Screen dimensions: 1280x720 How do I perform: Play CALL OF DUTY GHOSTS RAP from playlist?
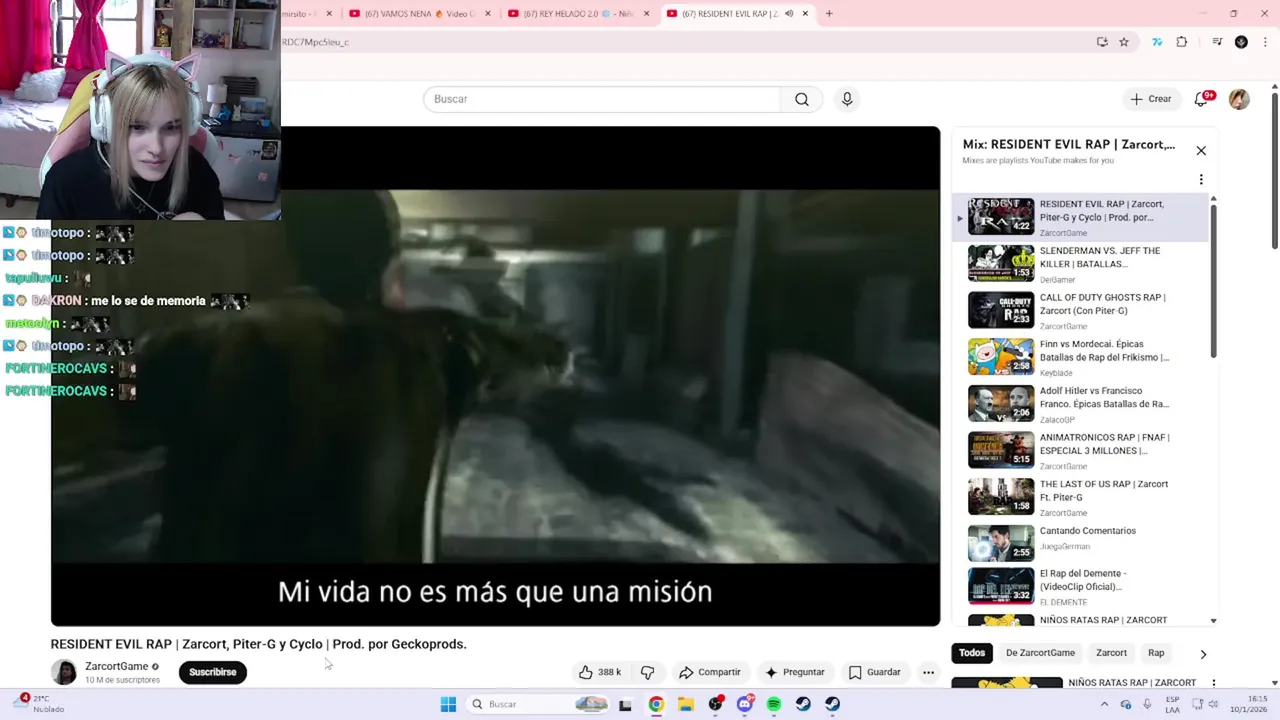(1080, 311)
